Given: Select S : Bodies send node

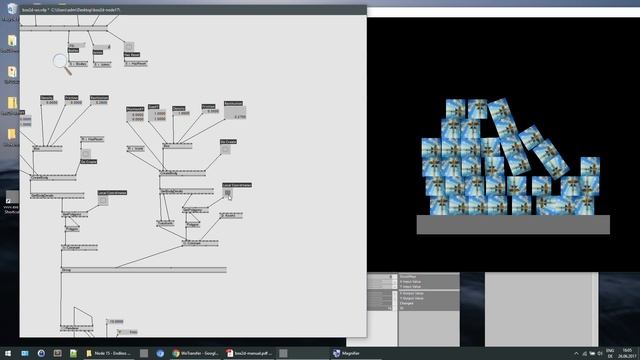Looking at the screenshot, I should pyautogui.click(x=78, y=64).
